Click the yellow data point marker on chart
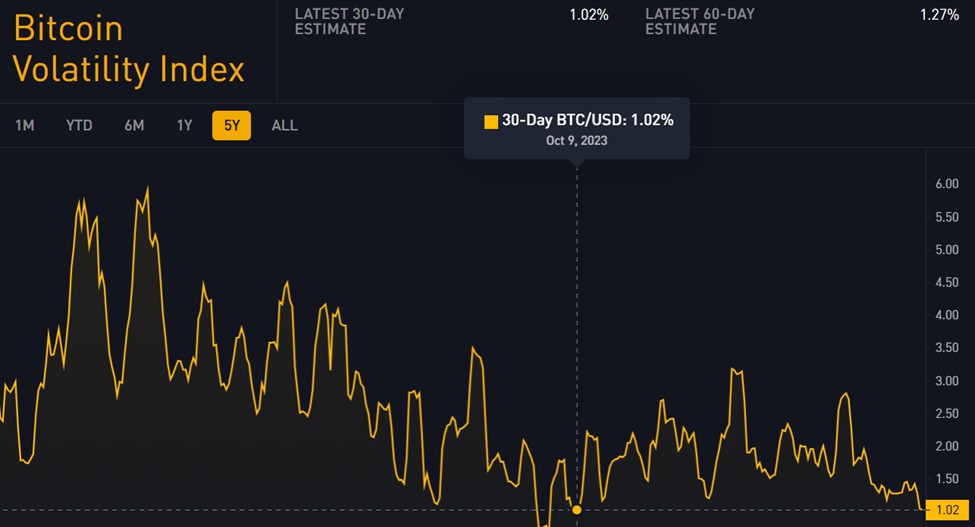This screenshot has height=527, width=975. pyautogui.click(x=576, y=510)
